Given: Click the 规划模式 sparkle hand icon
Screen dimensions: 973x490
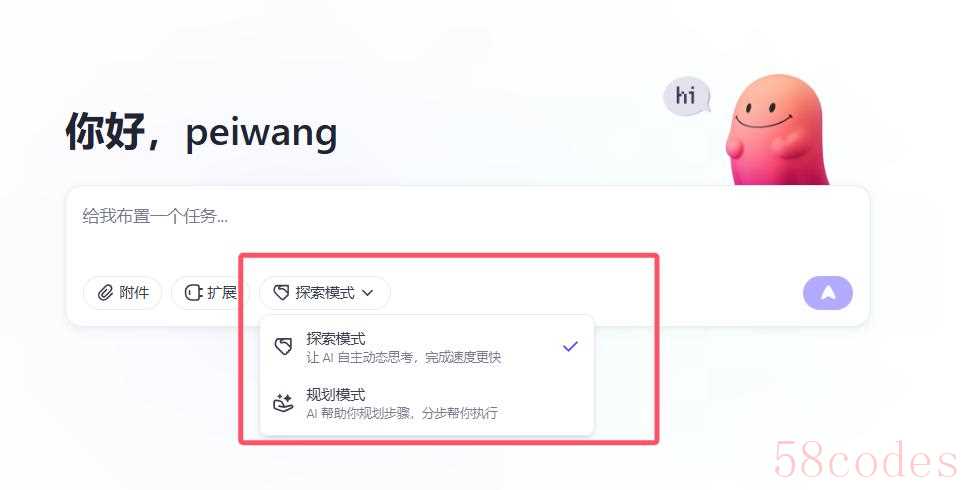Looking at the screenshot, I should pos(283,403).
